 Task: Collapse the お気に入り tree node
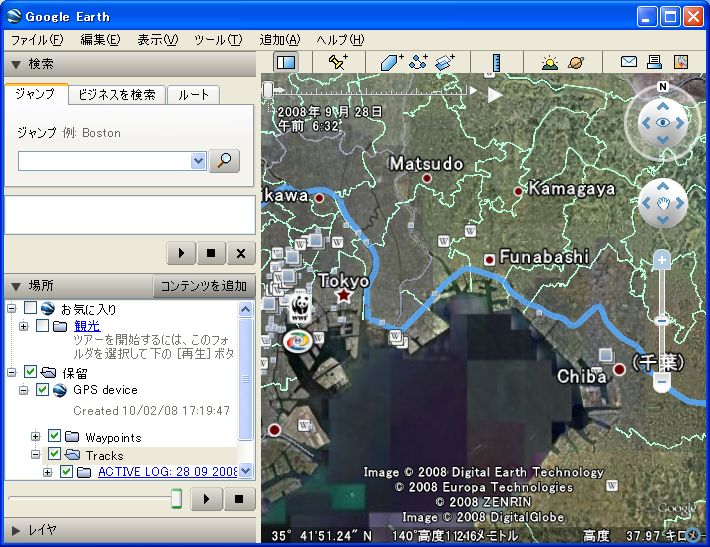coord(12,308)
